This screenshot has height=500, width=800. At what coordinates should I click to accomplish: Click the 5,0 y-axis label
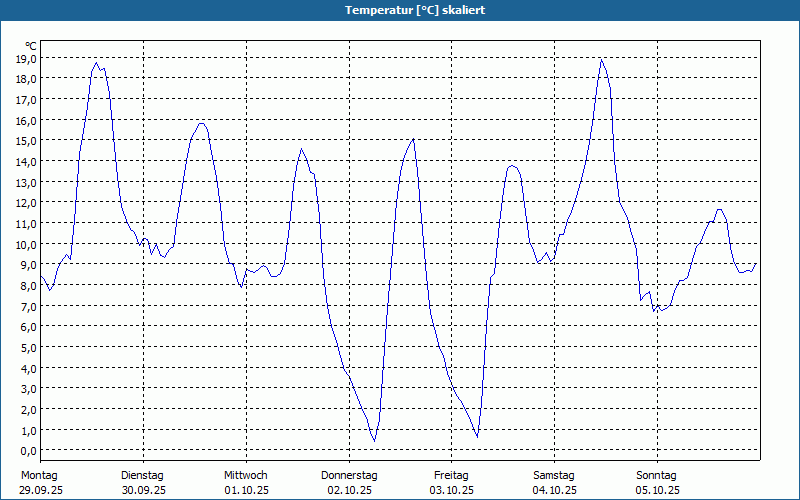click(x=28, y=347)
